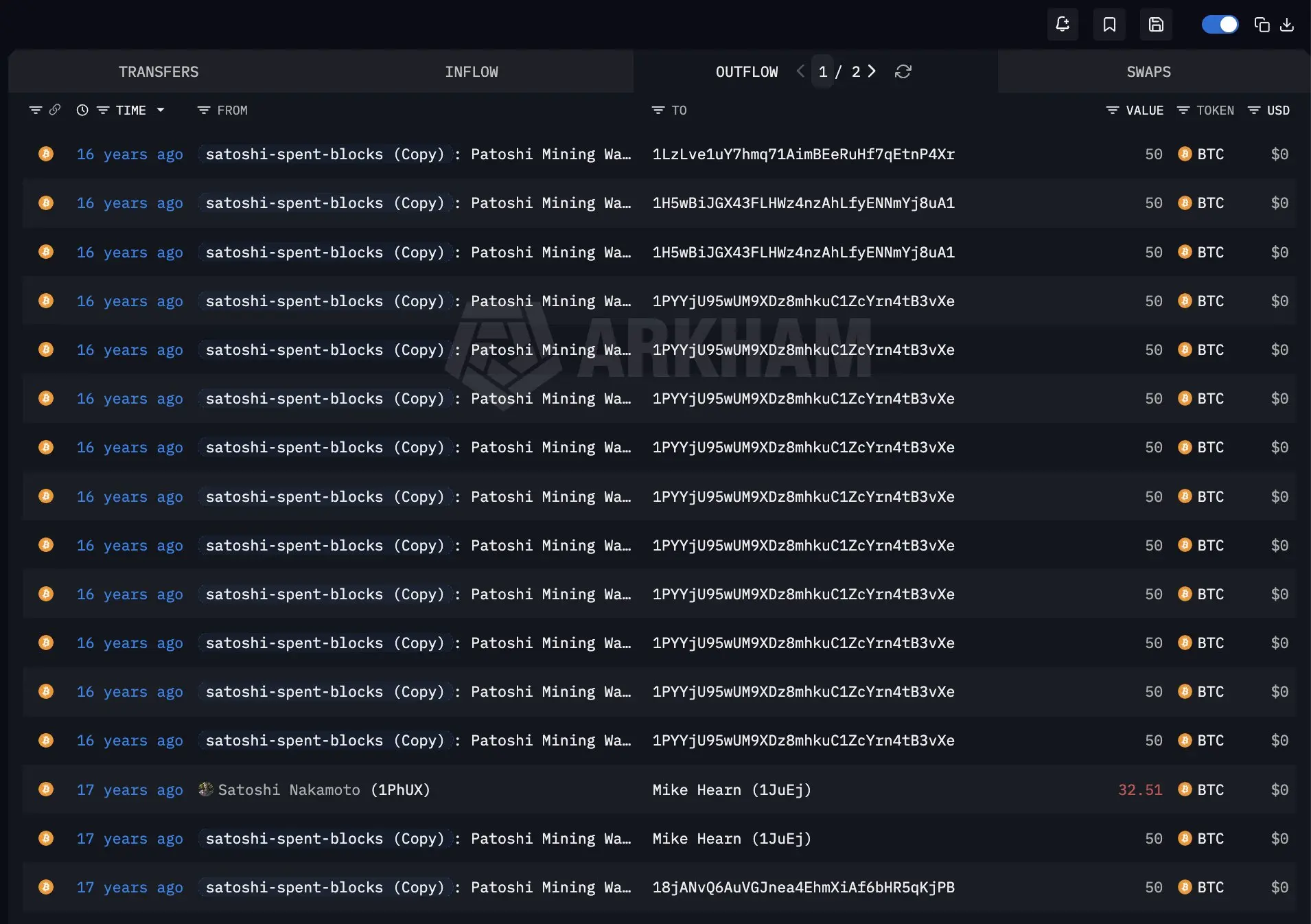Open Mike Hearn in the last 50 BTC row to him
This screenshot has height=924, width=1311.
tap(732, 838)
